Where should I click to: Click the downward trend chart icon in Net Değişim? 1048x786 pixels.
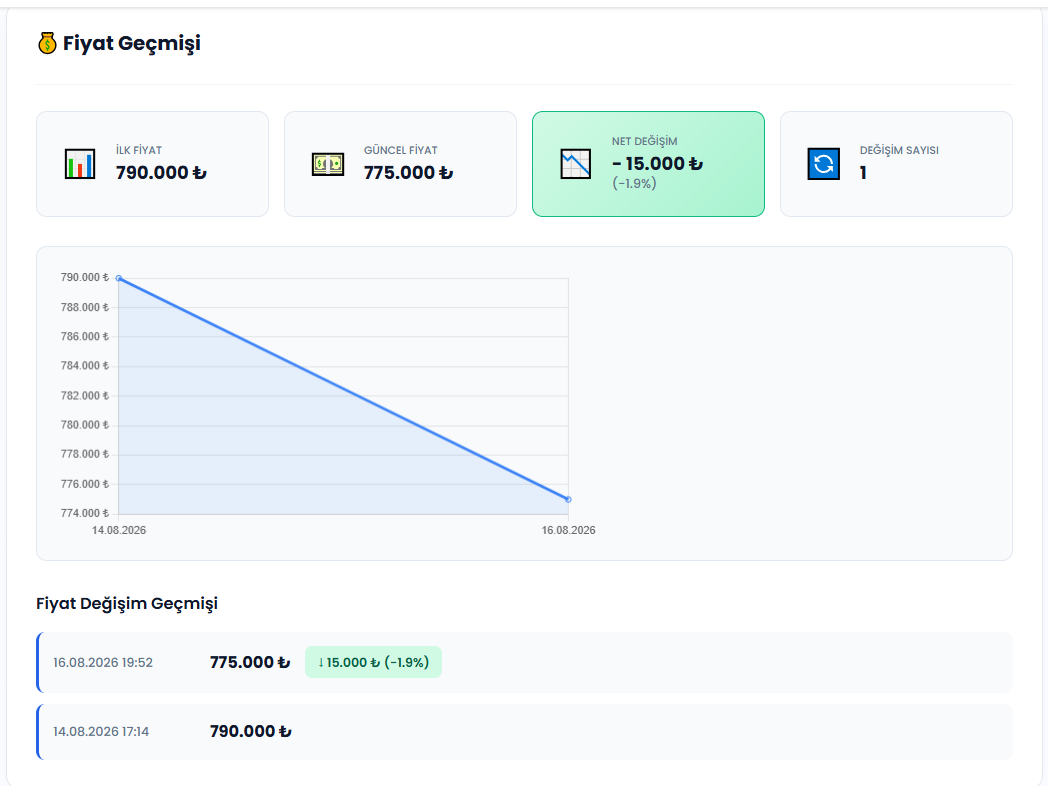coord(575,164)
